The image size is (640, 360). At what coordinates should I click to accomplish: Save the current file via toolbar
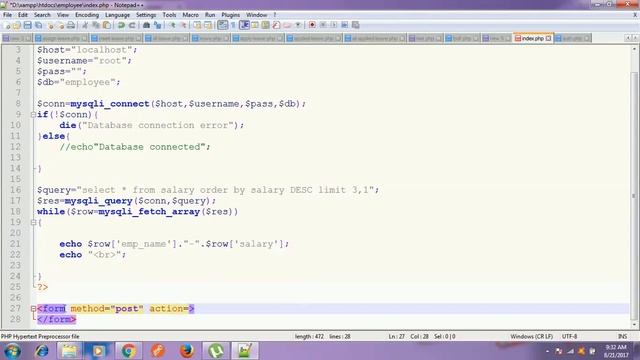pos(27,25)
